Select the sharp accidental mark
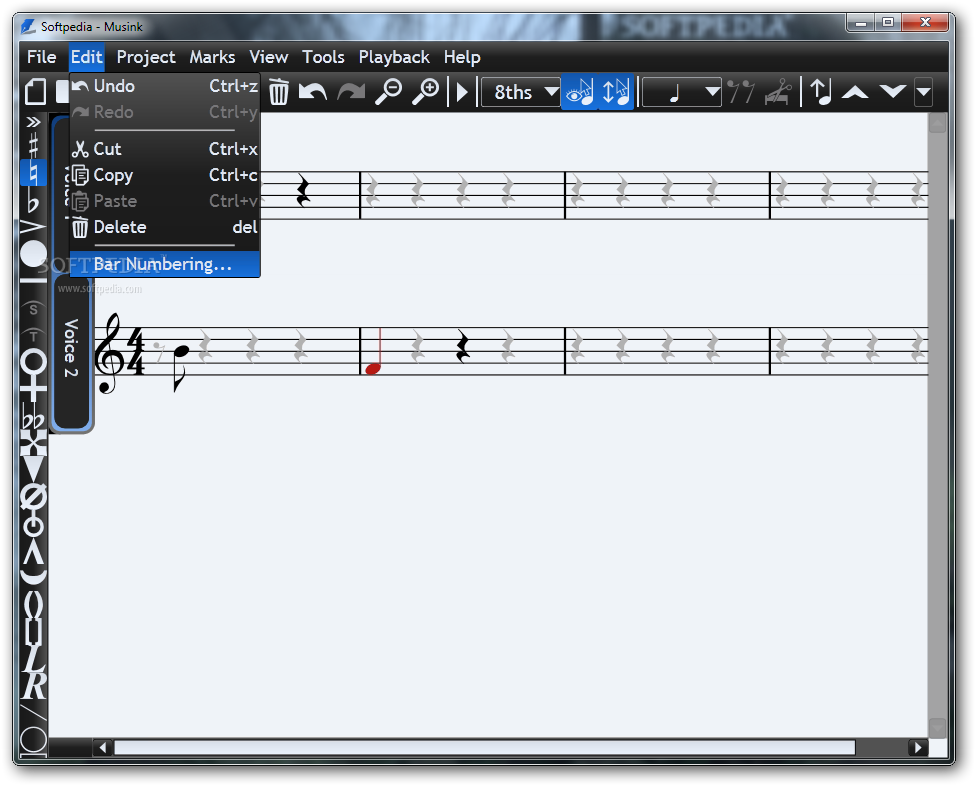976x786 pixels. coord(34,146)
